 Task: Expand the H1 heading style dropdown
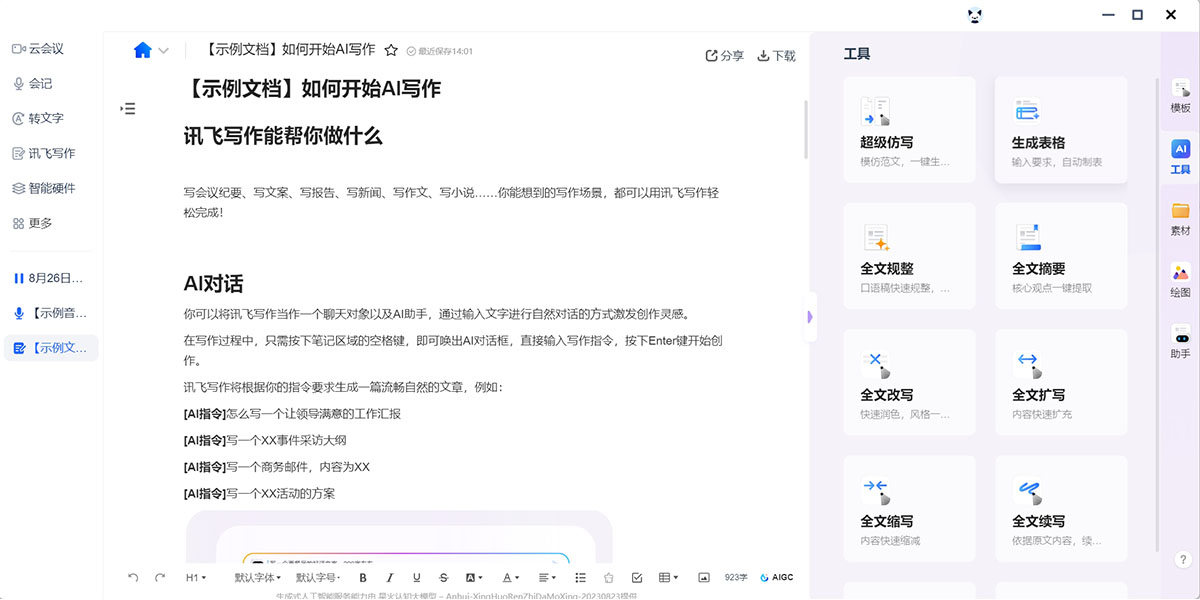196,578
